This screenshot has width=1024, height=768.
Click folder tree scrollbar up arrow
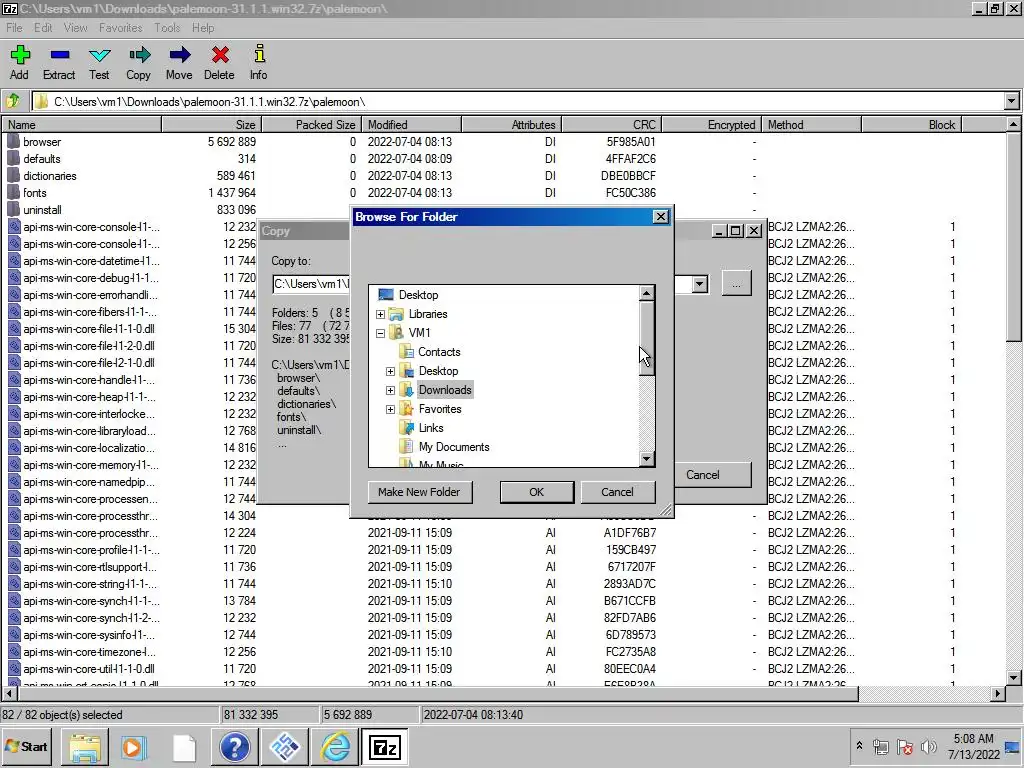point(646,293)
